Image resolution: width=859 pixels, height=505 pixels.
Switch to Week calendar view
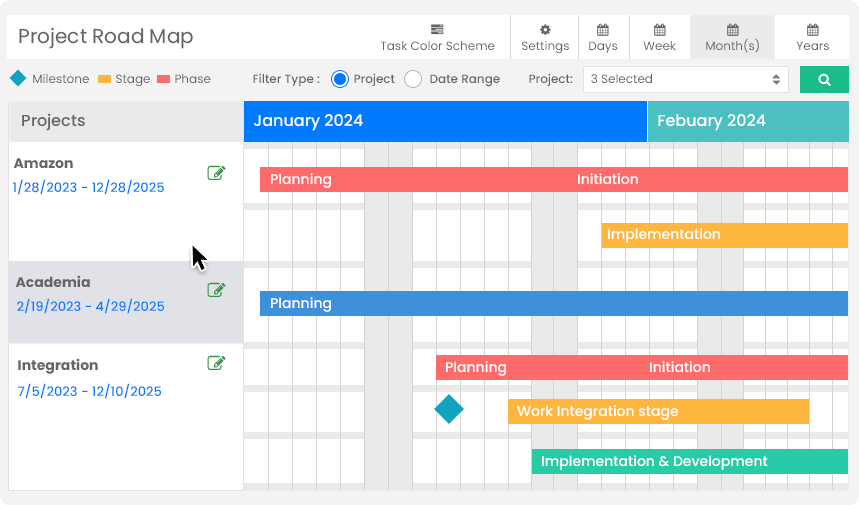(x=659, y=30)
